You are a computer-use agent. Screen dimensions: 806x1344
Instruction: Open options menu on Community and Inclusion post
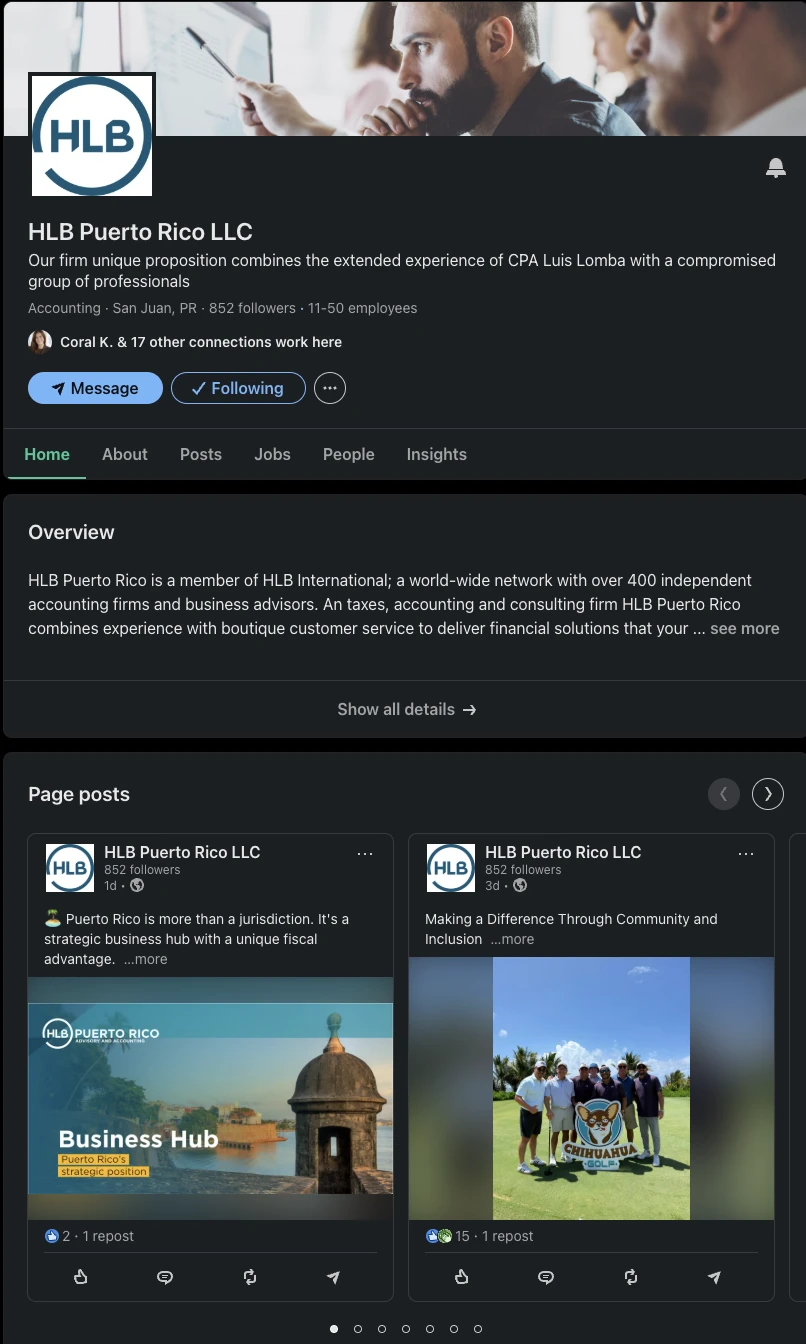[x=746, y=854]
